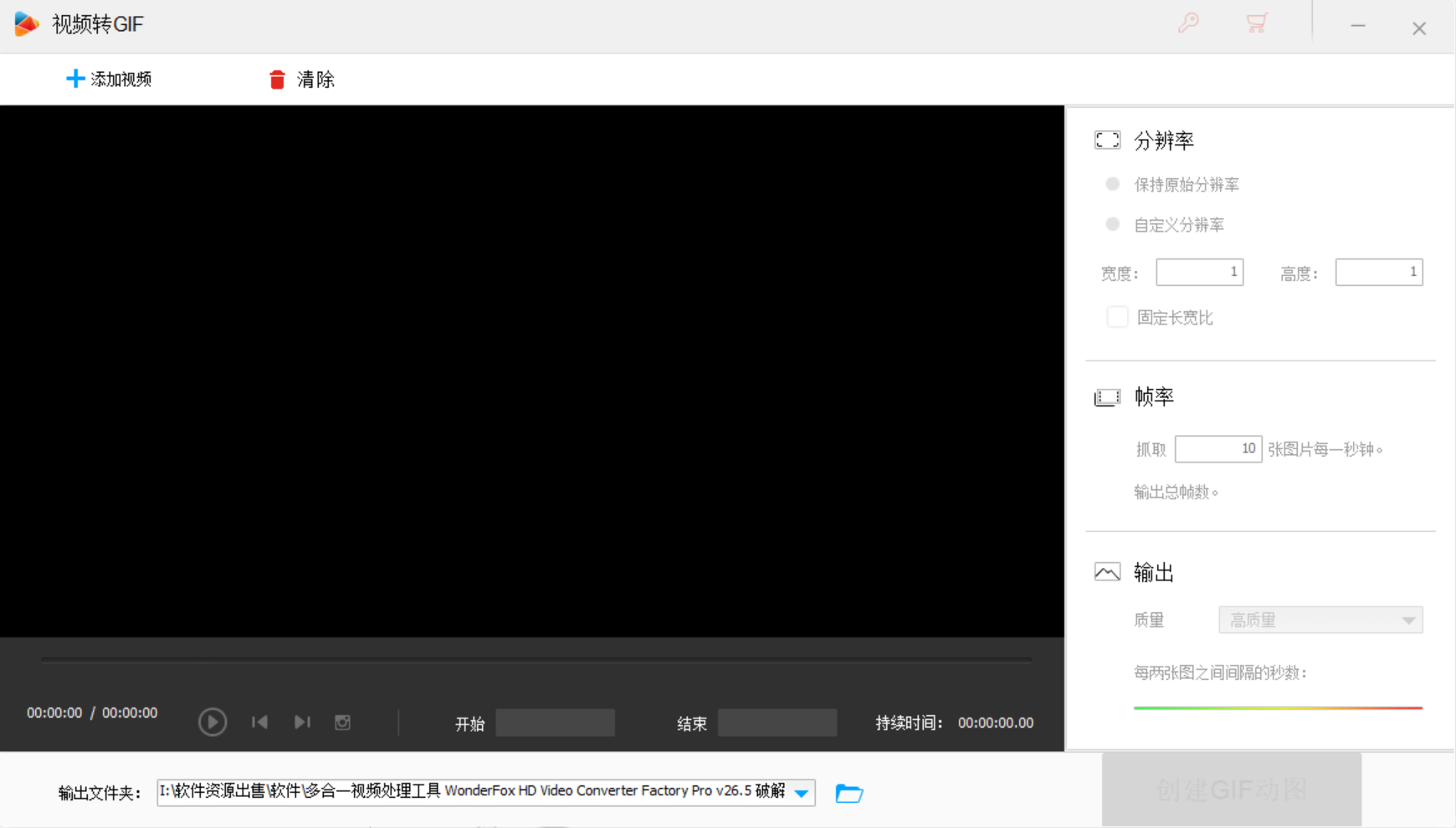Viewport: 1456px width, 828px height.
Task: Click the 清除 button label
Action: [315, 79]
